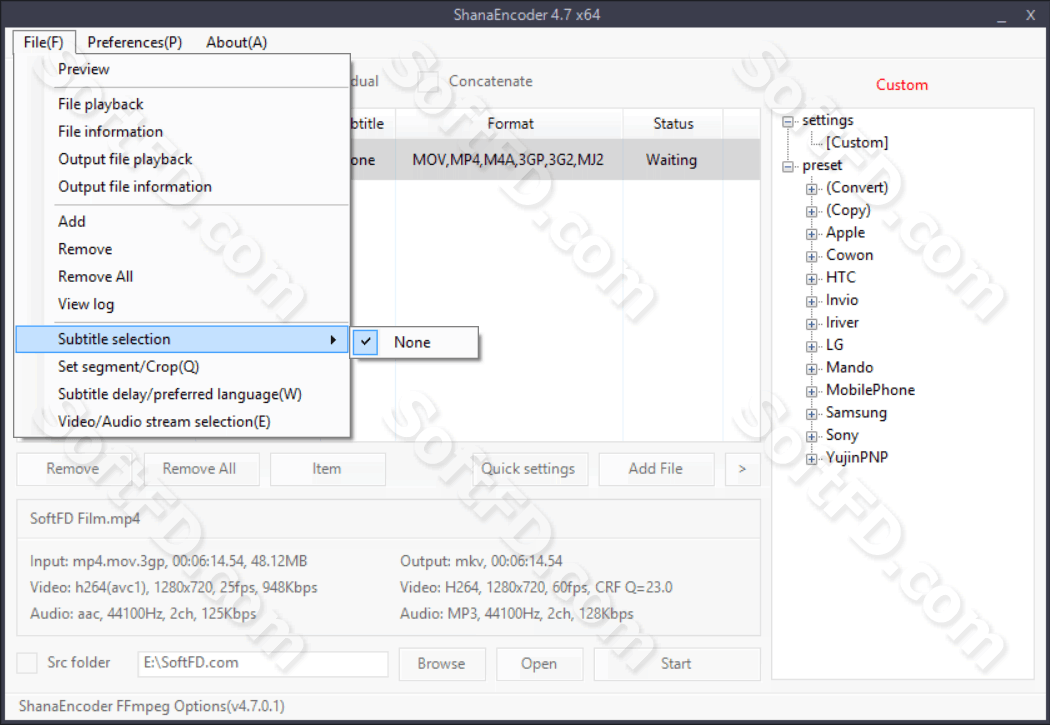This screenshot has width=1050, height=725.
Task: Toggle the Concatenate checkbox
Action: click(x=428, y=82)
